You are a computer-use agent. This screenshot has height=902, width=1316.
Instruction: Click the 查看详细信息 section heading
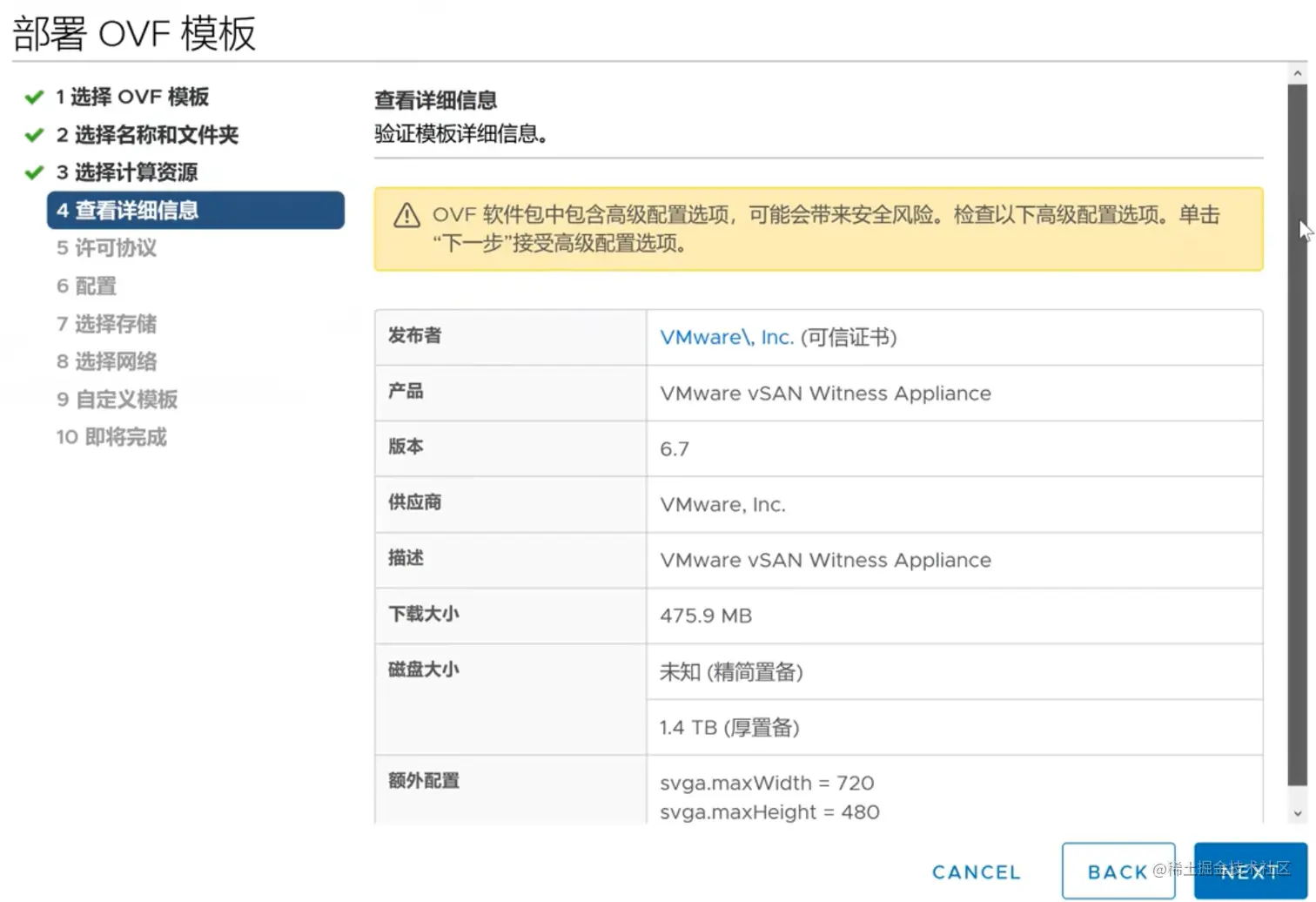tap(435, 101)
